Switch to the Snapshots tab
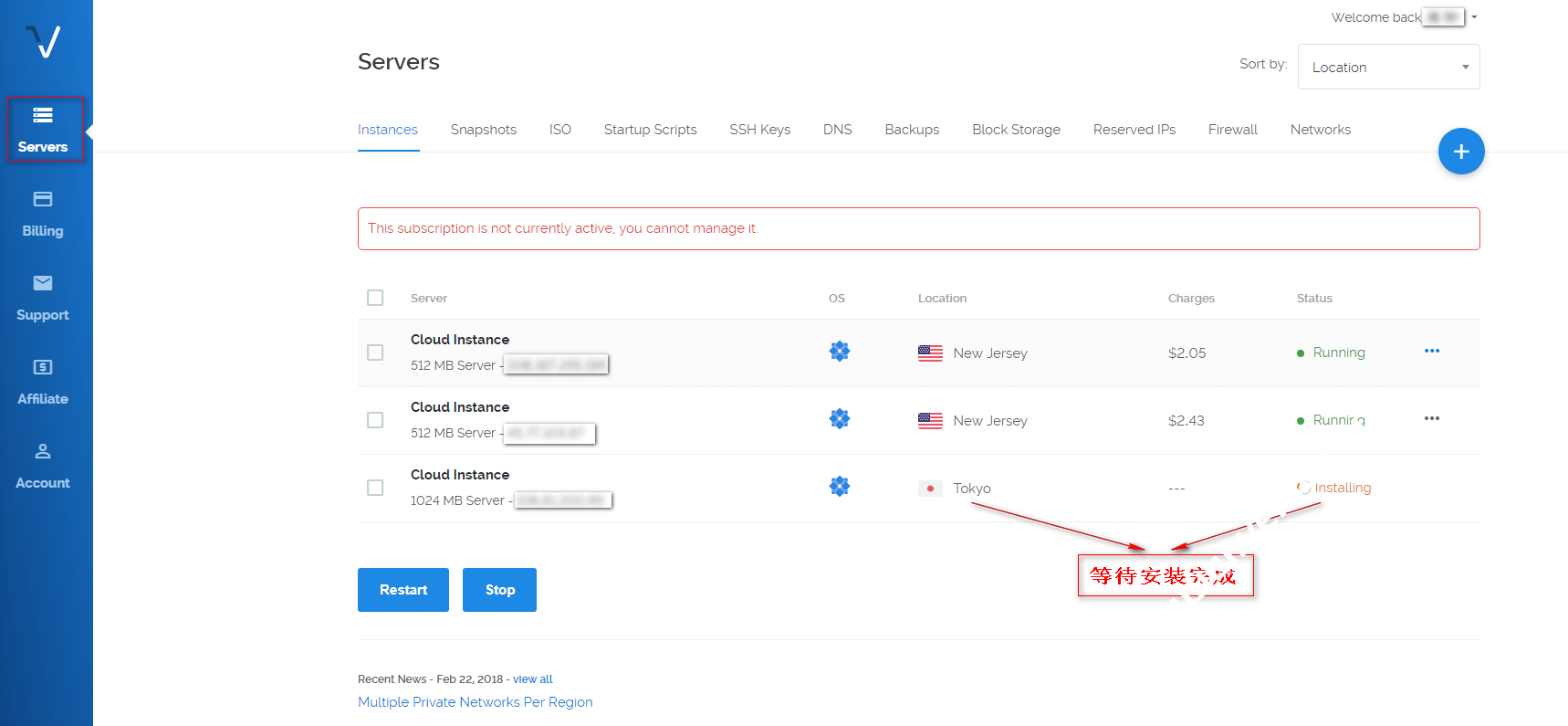The width and height of the screenshot is (1568, 726). point(483,130)
